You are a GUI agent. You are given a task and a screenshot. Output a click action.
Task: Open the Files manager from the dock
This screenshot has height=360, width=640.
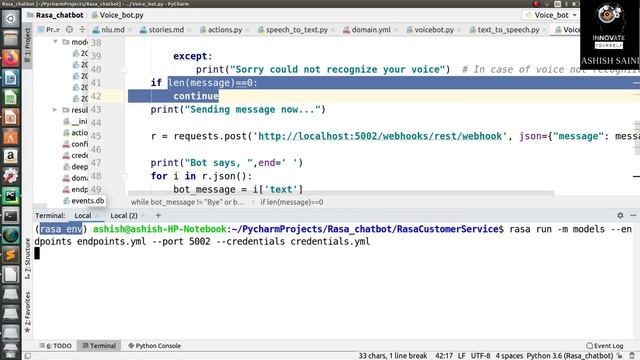pyautogui.click(x=11, y=38)
